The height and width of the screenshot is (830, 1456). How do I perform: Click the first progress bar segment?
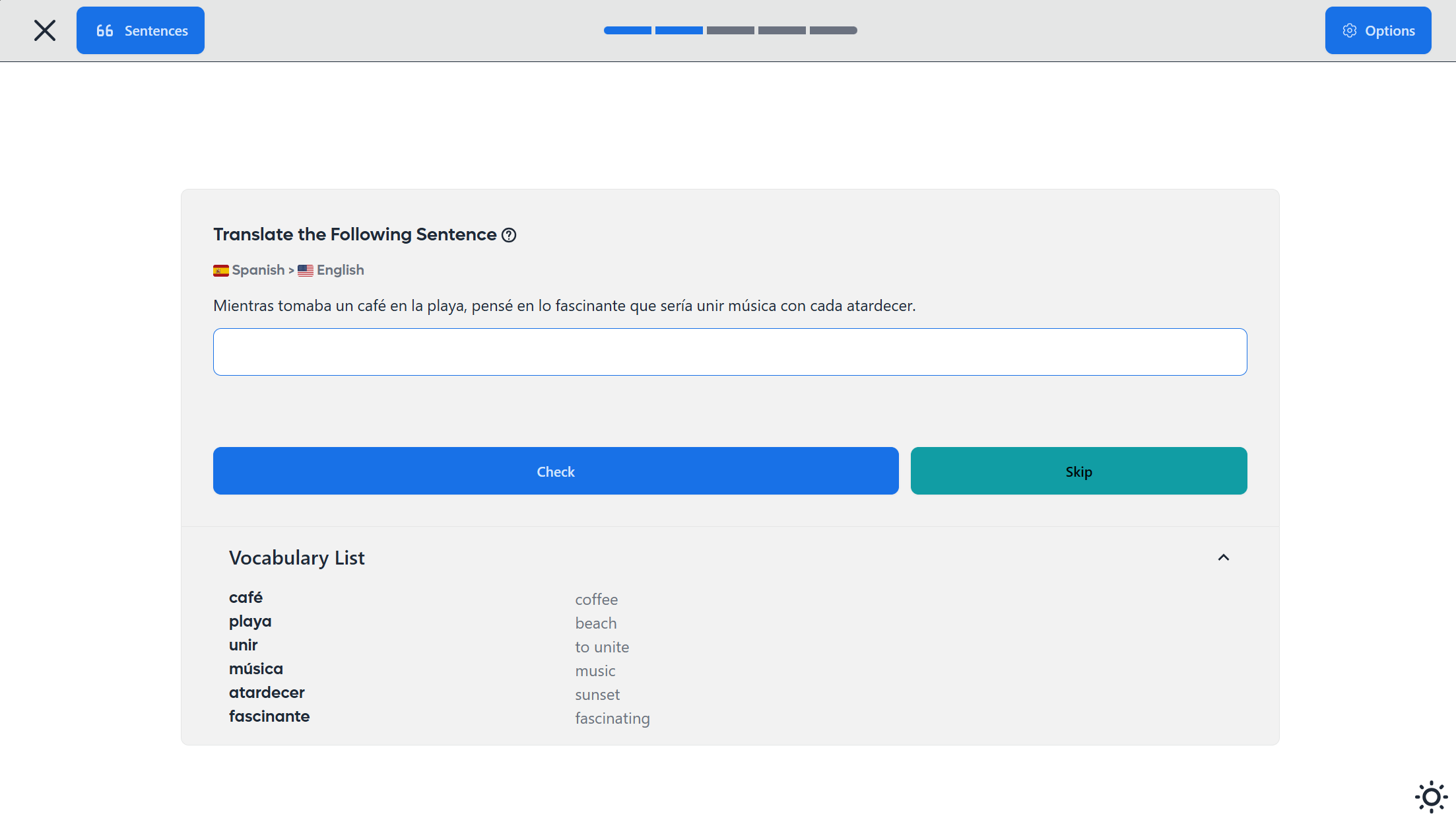click(627, 30)
